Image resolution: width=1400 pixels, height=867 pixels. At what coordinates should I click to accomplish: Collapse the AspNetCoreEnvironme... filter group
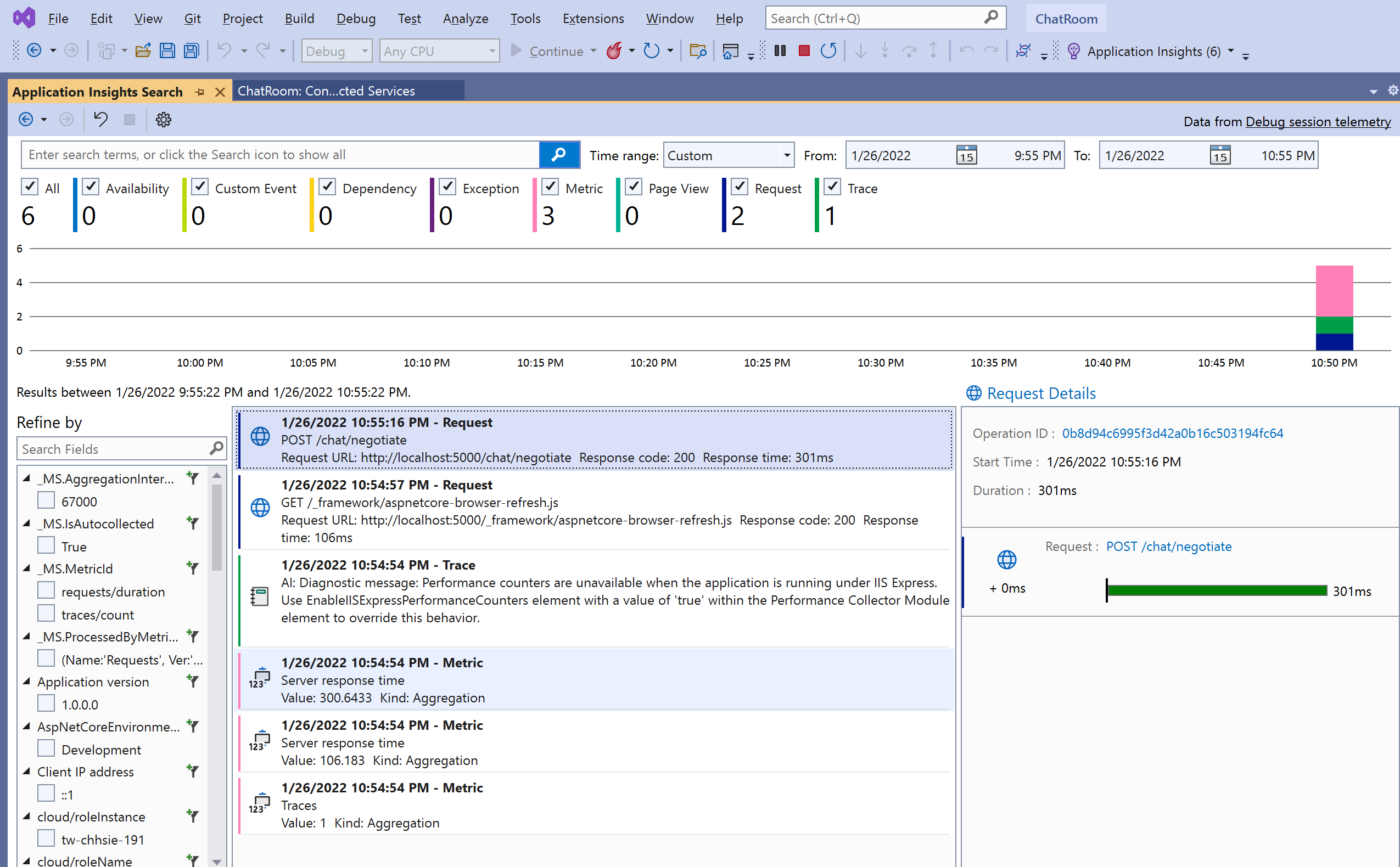pos(26,726)
